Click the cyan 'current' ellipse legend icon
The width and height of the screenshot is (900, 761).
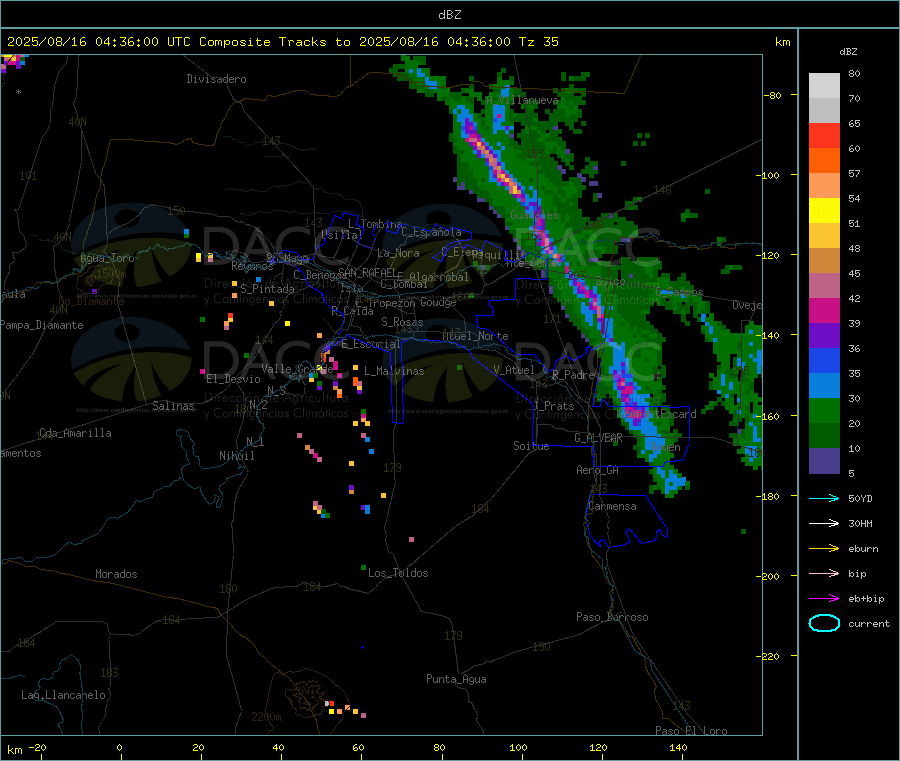pyautogui.click(x=824, y=623)
